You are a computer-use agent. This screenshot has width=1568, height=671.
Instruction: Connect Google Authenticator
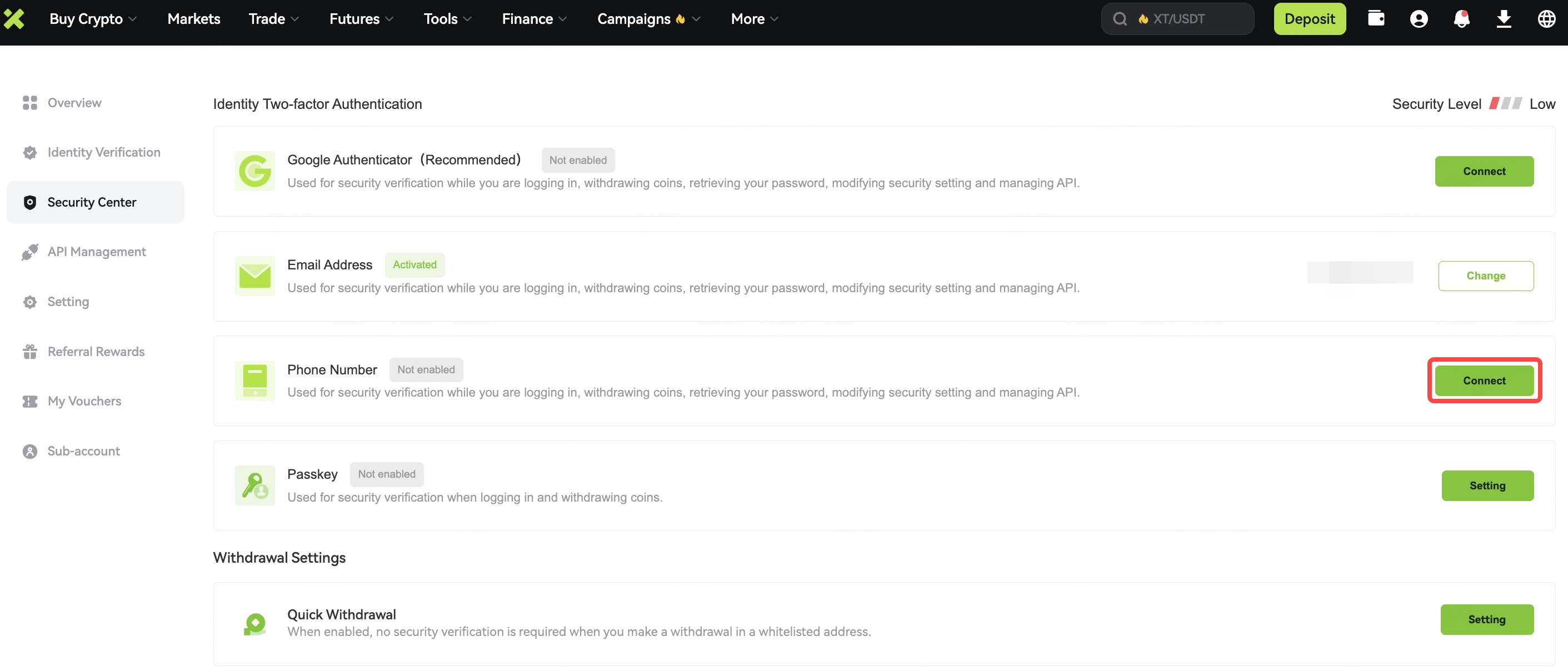click(x=1484, y=171)
